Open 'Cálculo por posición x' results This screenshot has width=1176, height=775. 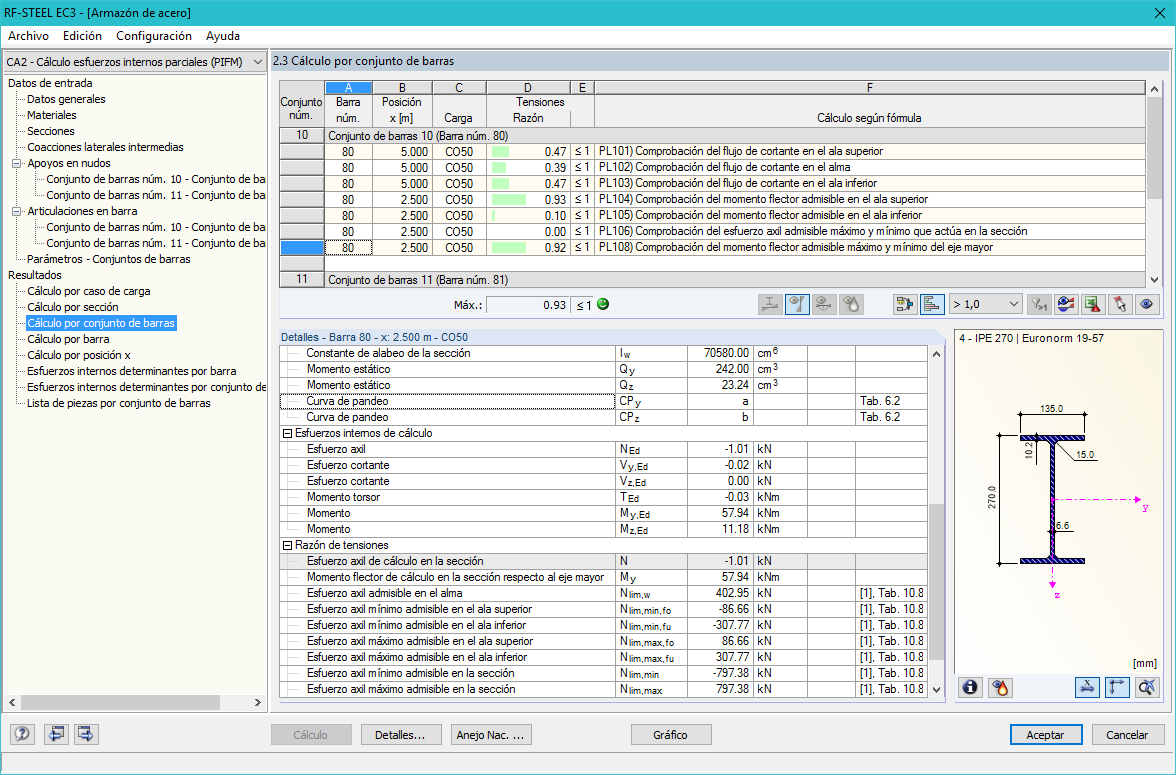(79, 356)
